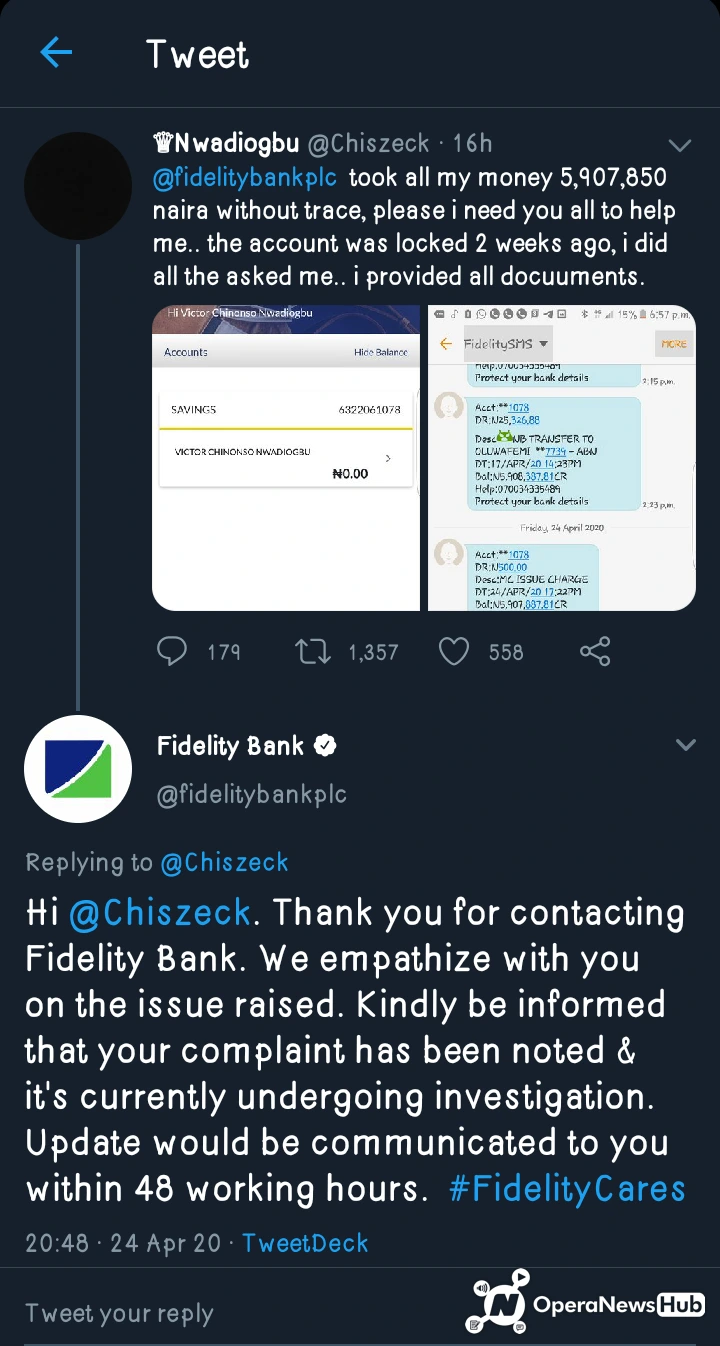Open the Fidelity Bank display name
Viewport: 720px width, 1346px height.
coord(231,746)
